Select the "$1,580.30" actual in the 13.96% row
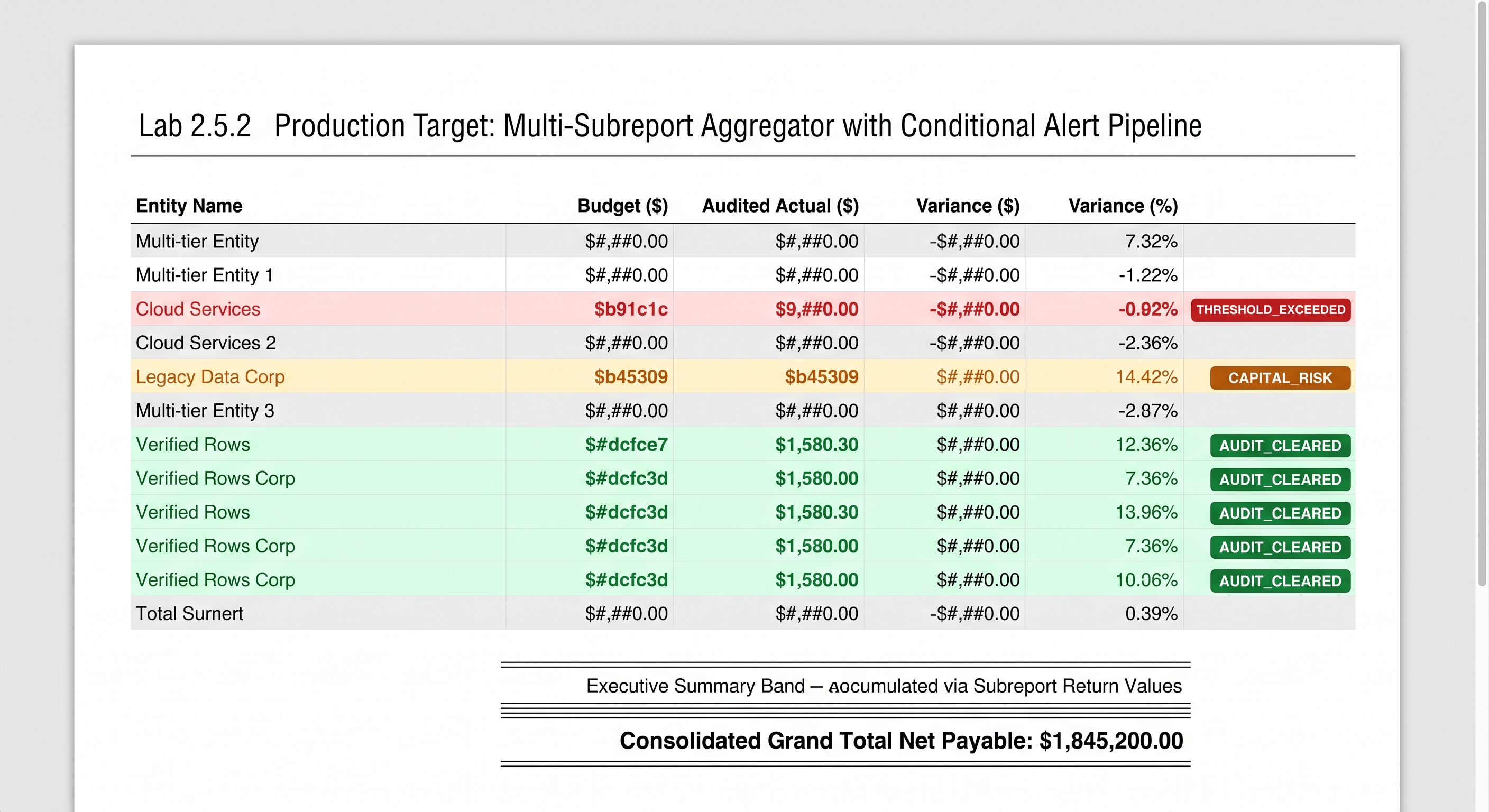 (816, 512)
